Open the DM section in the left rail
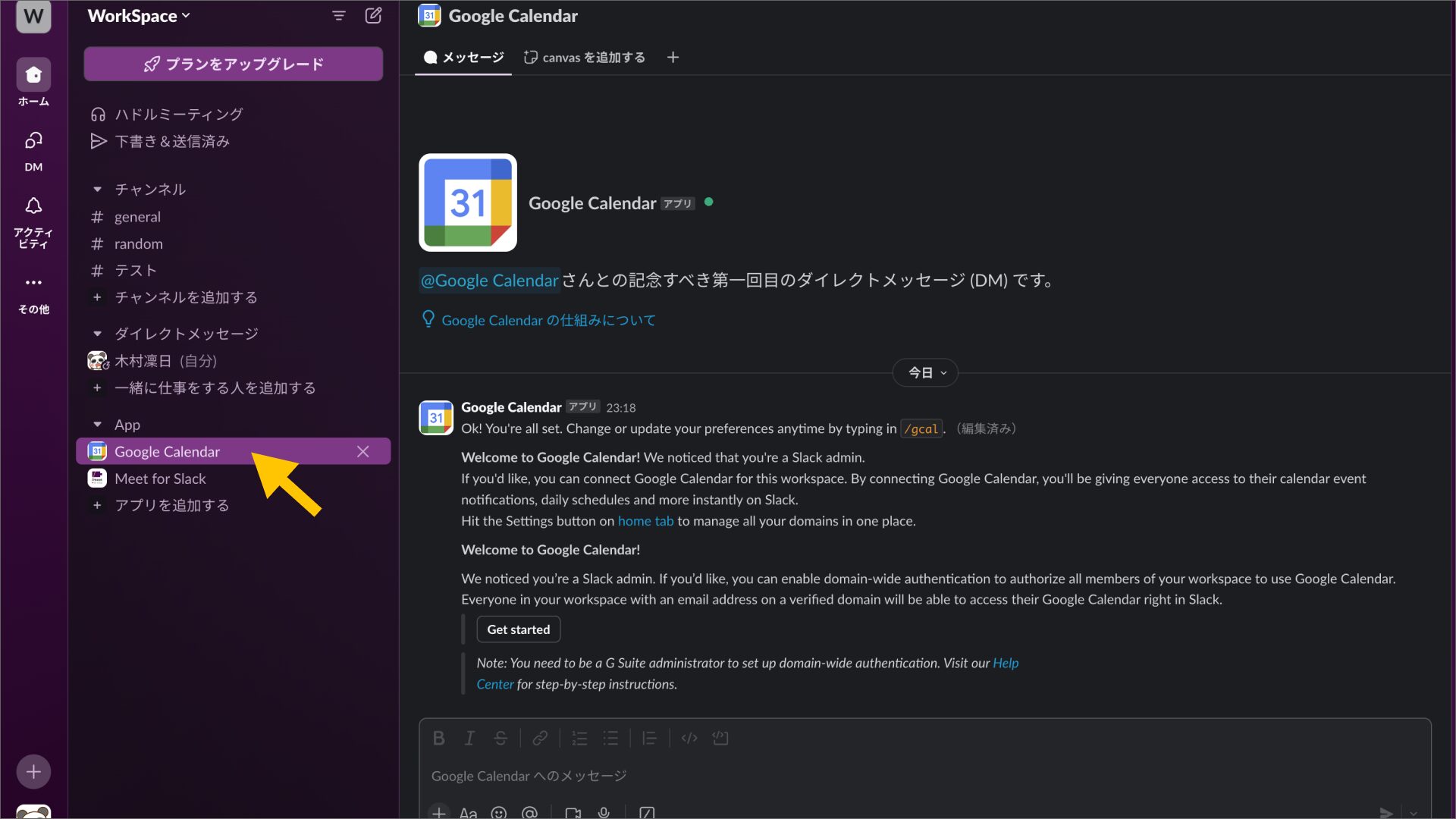Image resolution: width=1456 pixels, height=819 pixels. (33, 150)
